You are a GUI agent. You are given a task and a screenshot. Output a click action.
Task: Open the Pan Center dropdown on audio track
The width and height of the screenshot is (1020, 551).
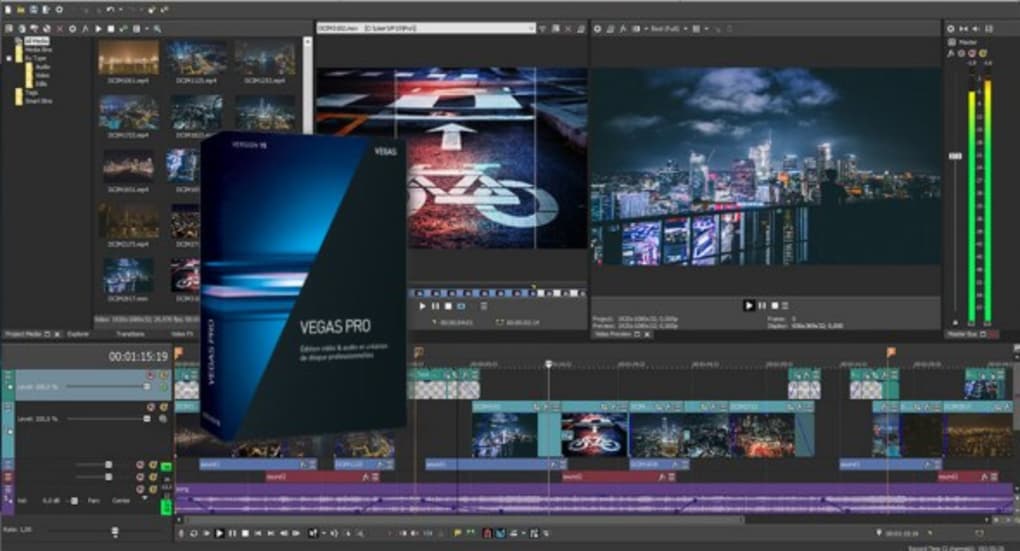tap(144, 500)
